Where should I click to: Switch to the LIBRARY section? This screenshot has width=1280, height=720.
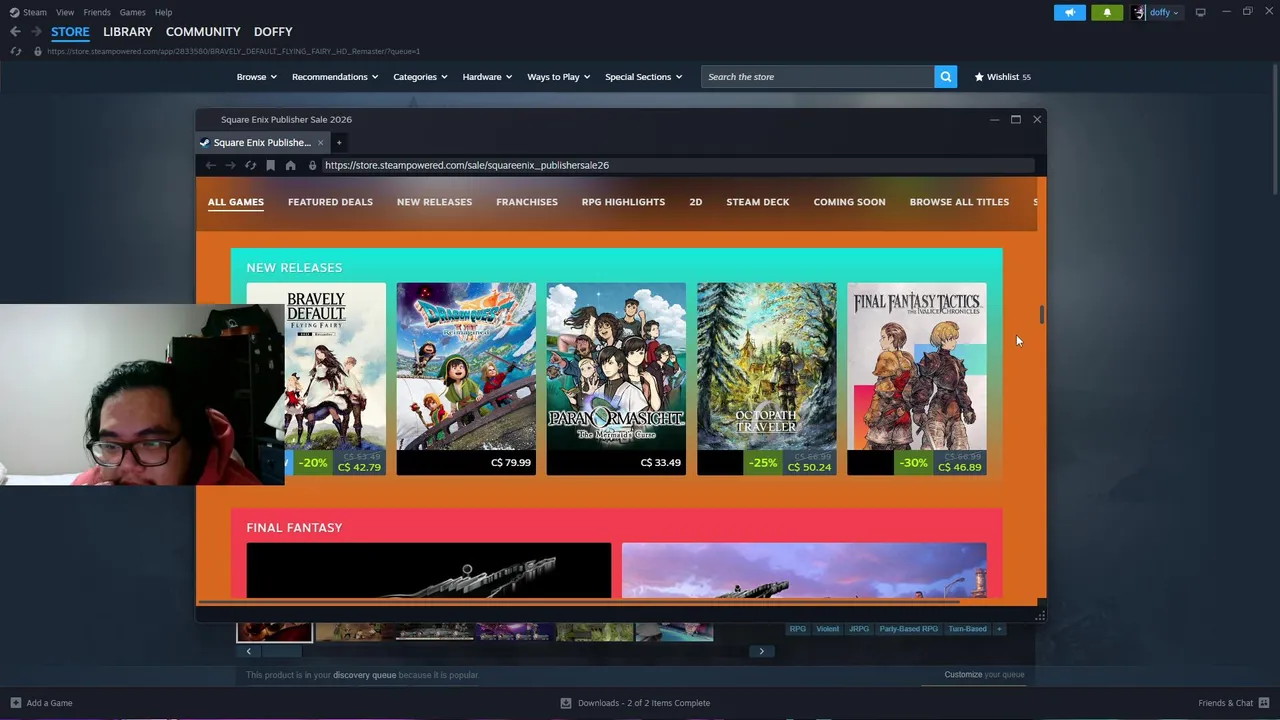pos(128,32)
